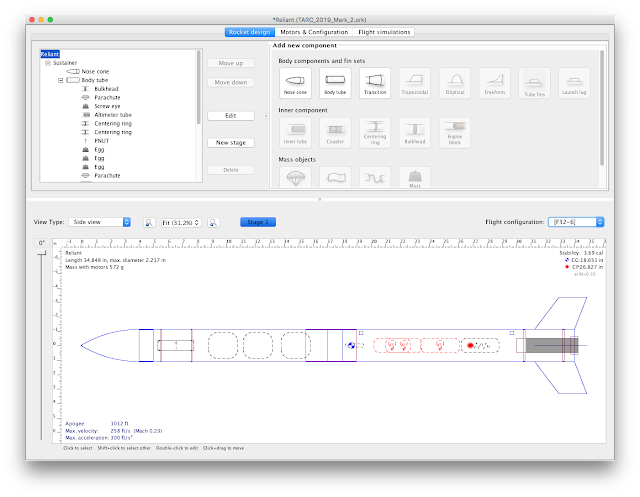Click the red CP marker on rocket
Image resolution: width=640 pixels, height=497 pixels.
[470, 346]
